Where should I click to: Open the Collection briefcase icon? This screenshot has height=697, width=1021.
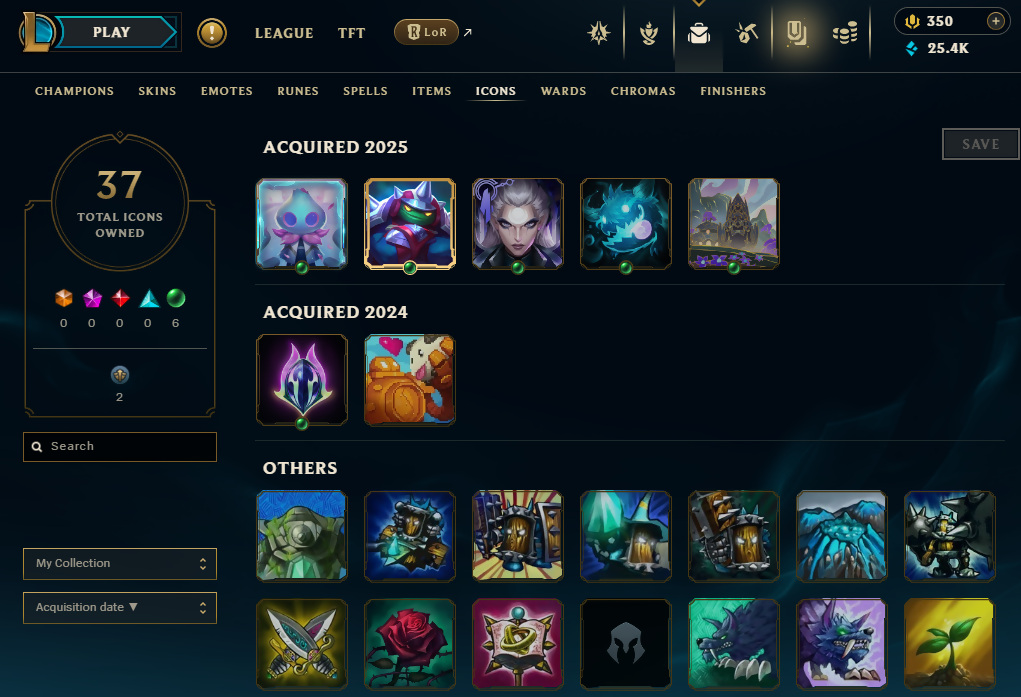pyautogui.click(x=699, y=33)
